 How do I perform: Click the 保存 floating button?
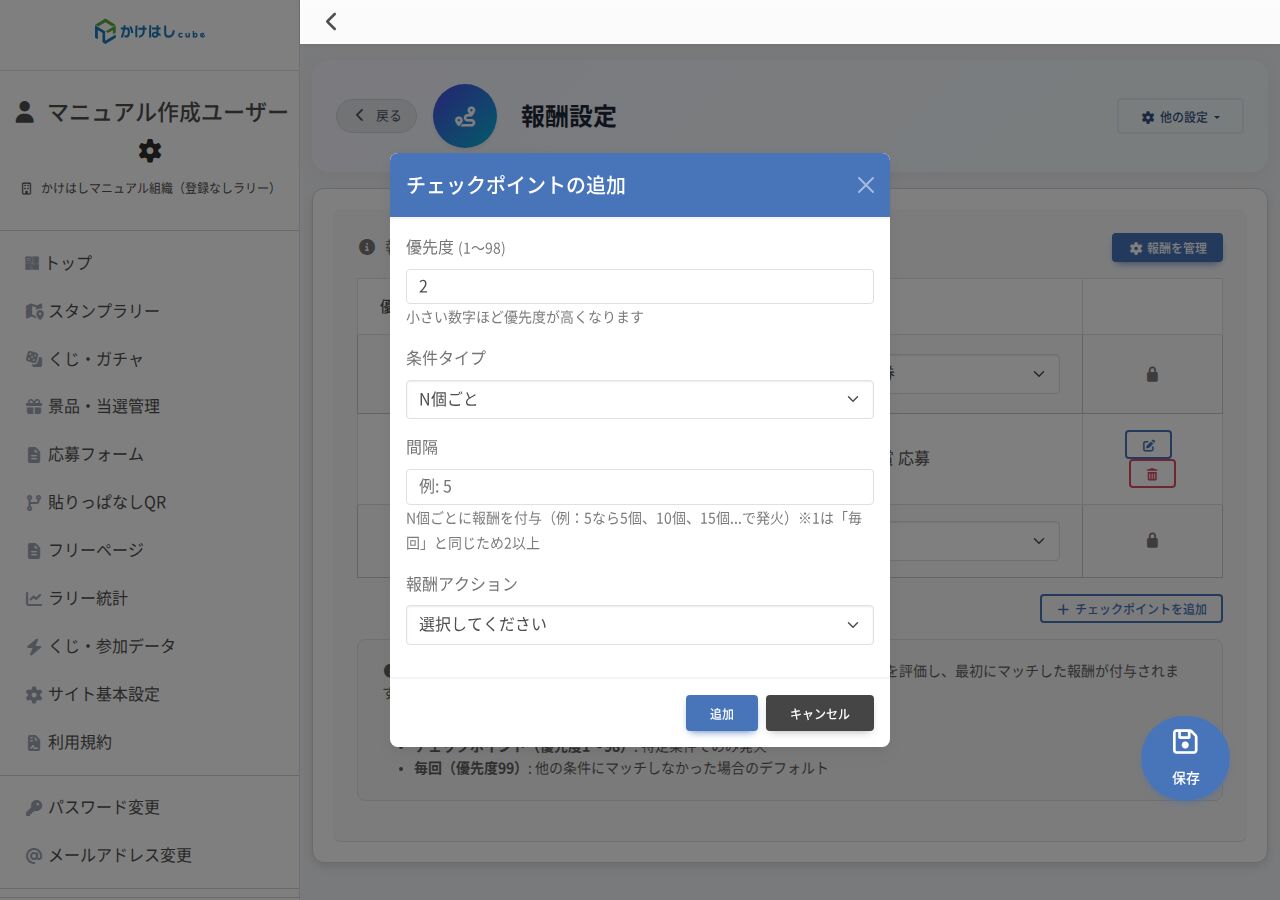(x=1185, y=758)
